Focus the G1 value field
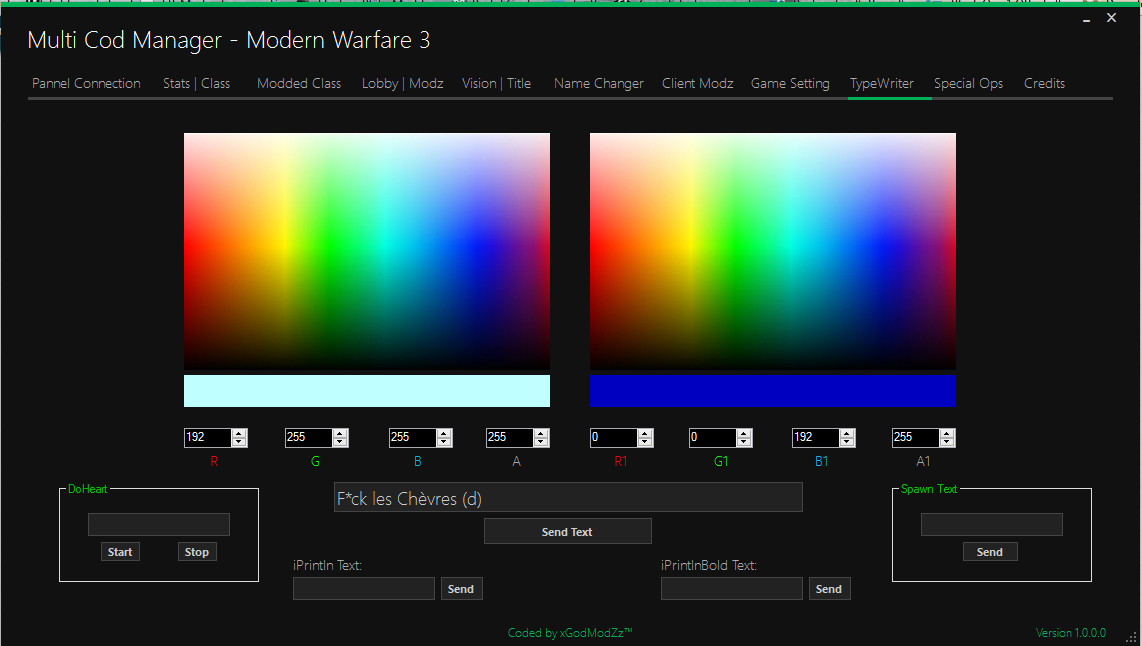Image resolution: width=1142 pixels, height=646 pixels. point(712,437)
